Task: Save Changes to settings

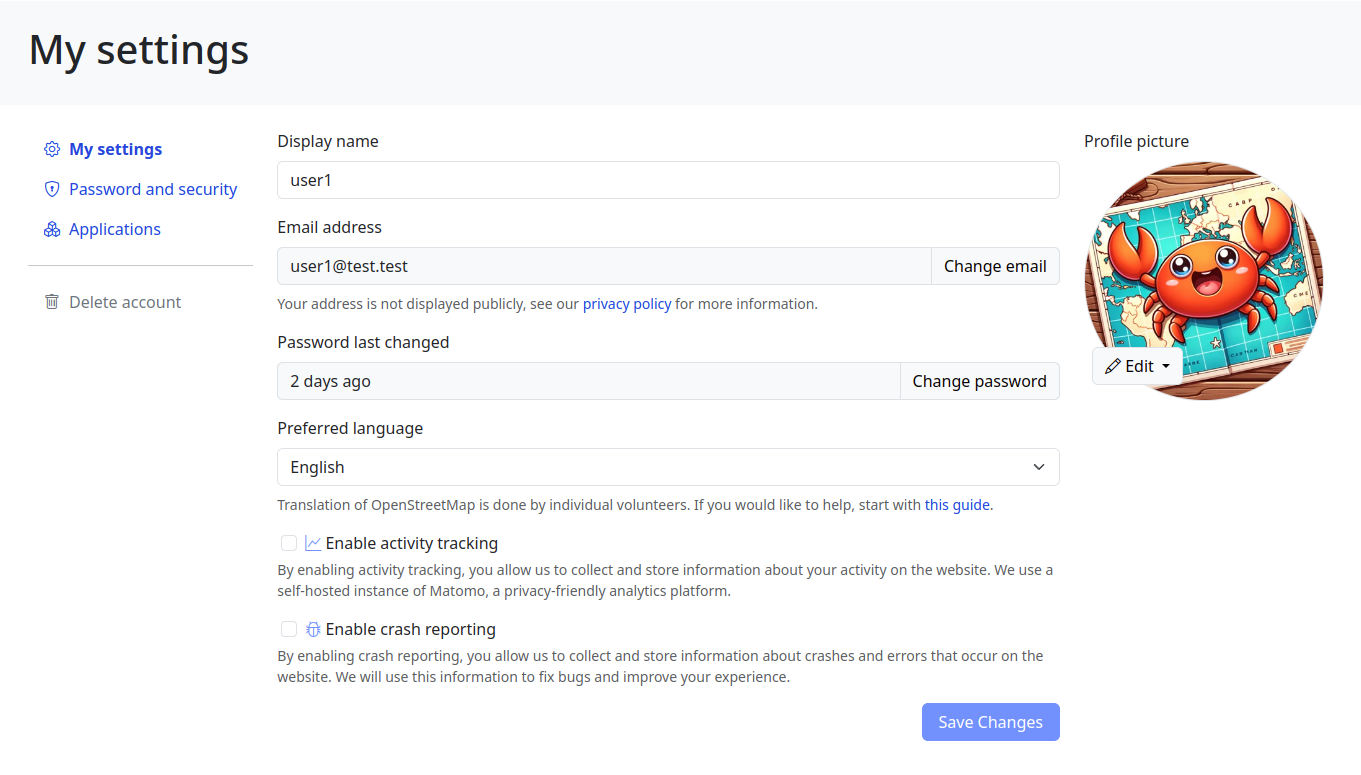Action: coord(990,722)
